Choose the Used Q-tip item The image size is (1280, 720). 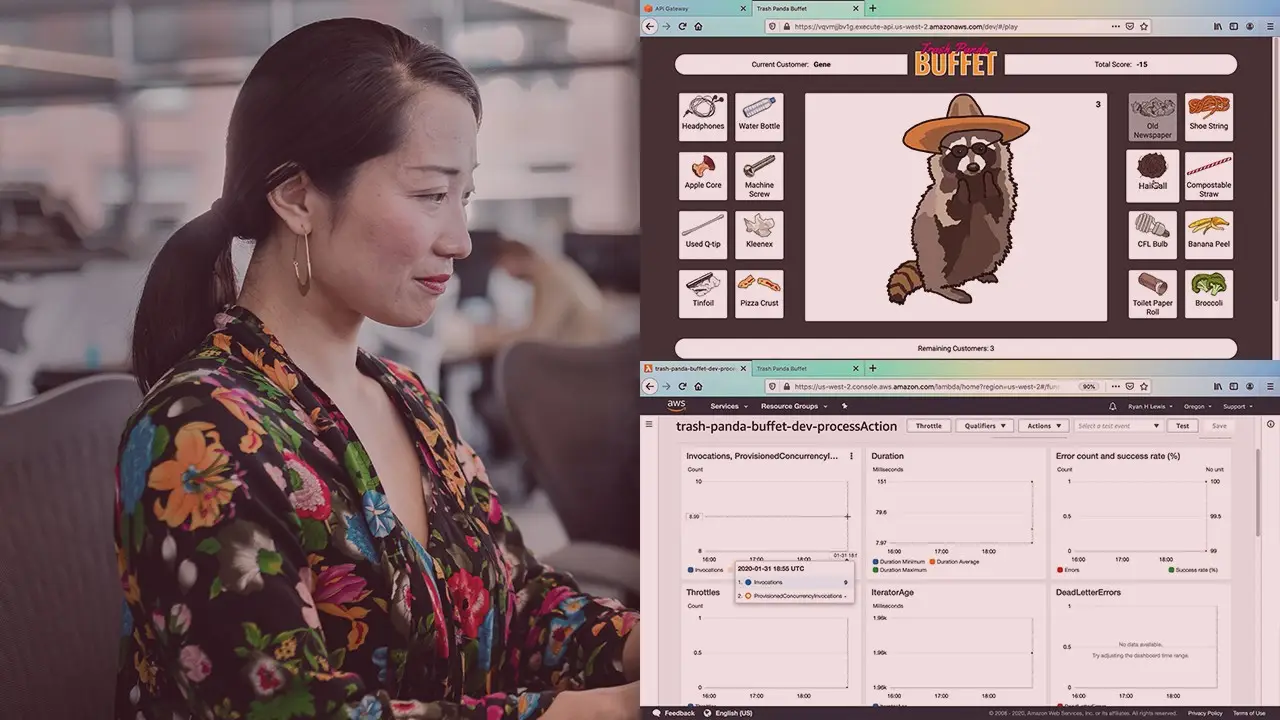[703, 235]
